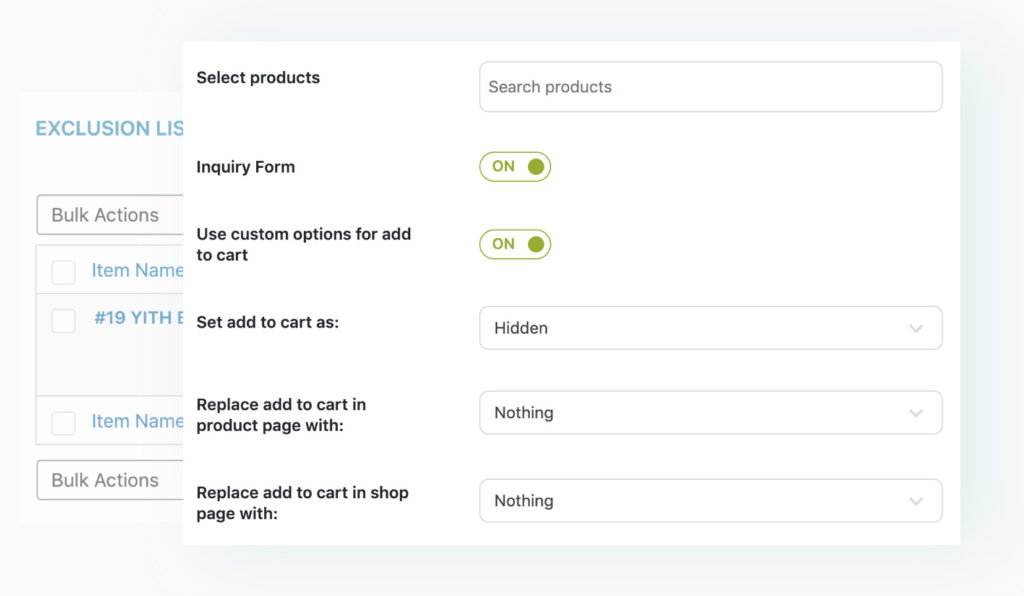The height and width of the screenshot is (596, 1024).
Task: Click the chevron on shop page replacement dropdown
Action: 915,500
